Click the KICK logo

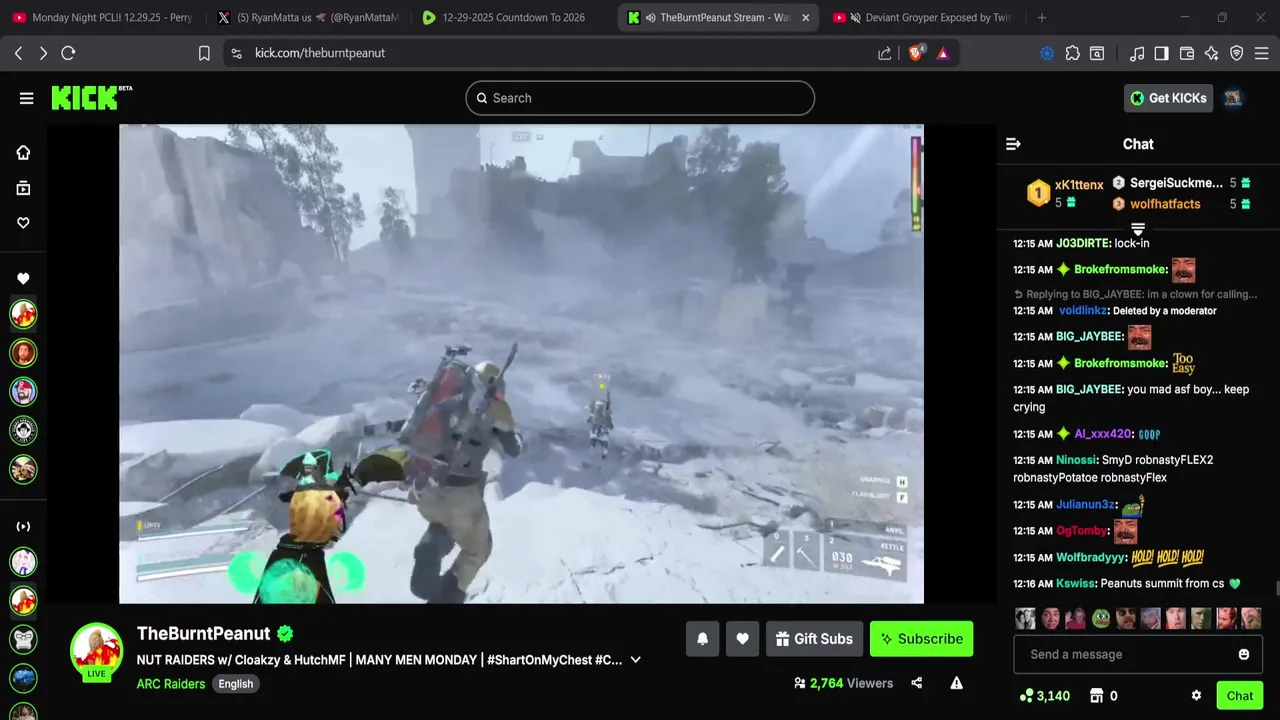tap(91, 97)
